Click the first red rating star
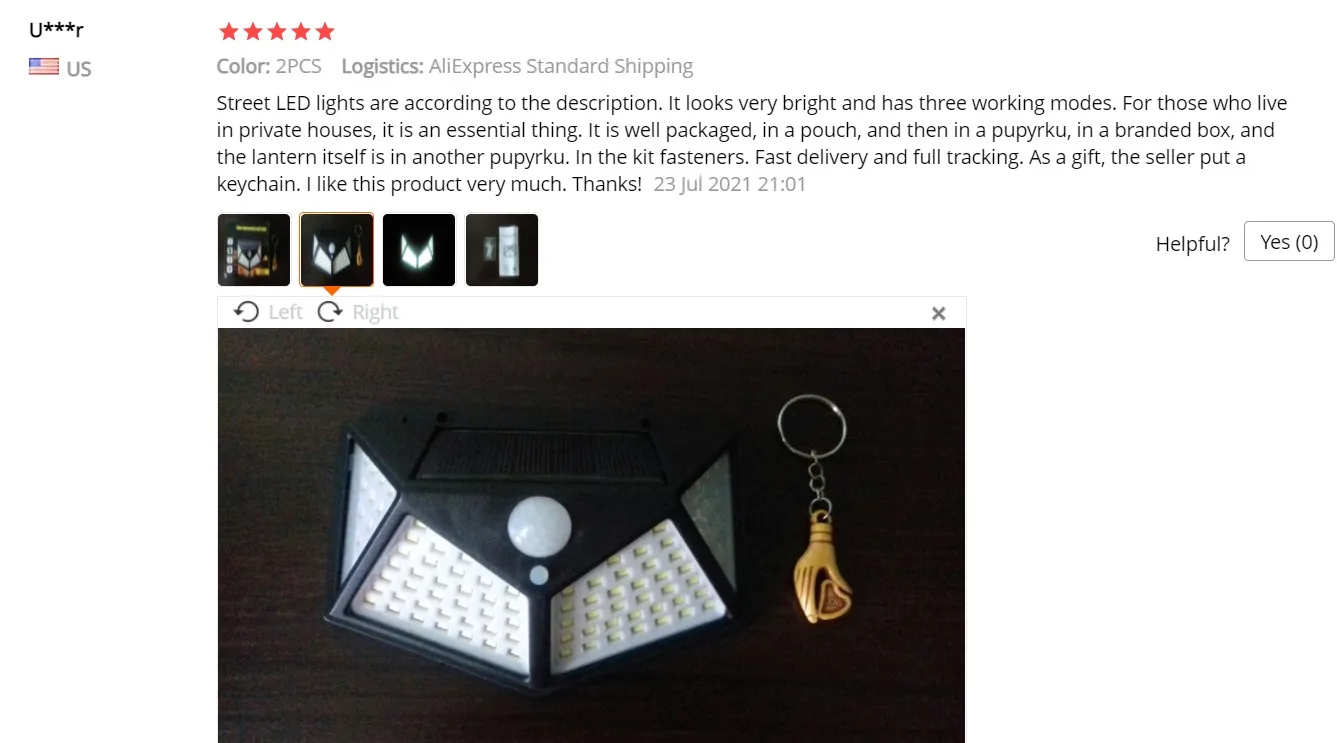Viewport: 1337px width, 743px height. pos(228,32)
